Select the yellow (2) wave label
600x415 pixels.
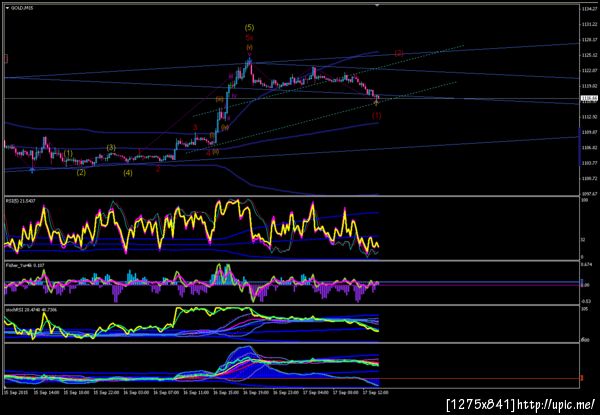[81, 173]
